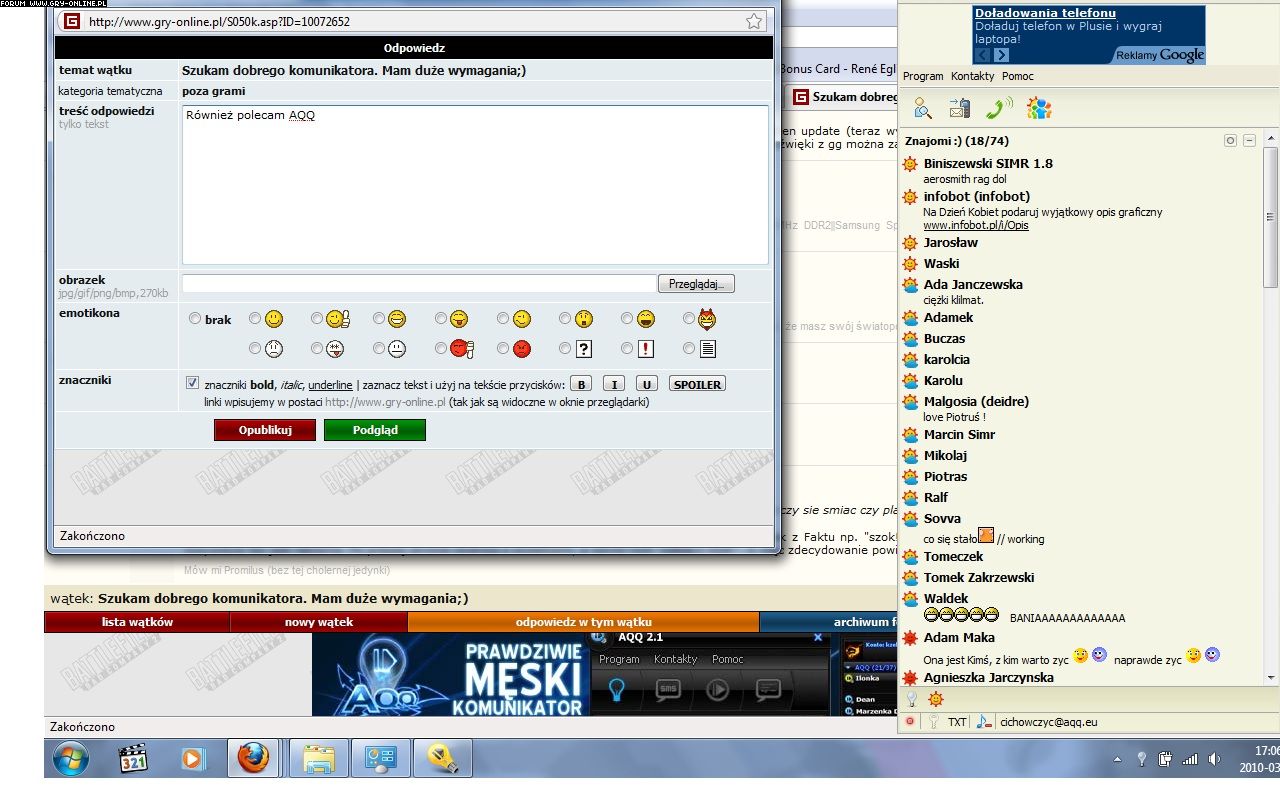The height and width of the screenshot is (800, 1280).
Task: Open the send SMS icon in AQQ
Action: click(960, 108)
